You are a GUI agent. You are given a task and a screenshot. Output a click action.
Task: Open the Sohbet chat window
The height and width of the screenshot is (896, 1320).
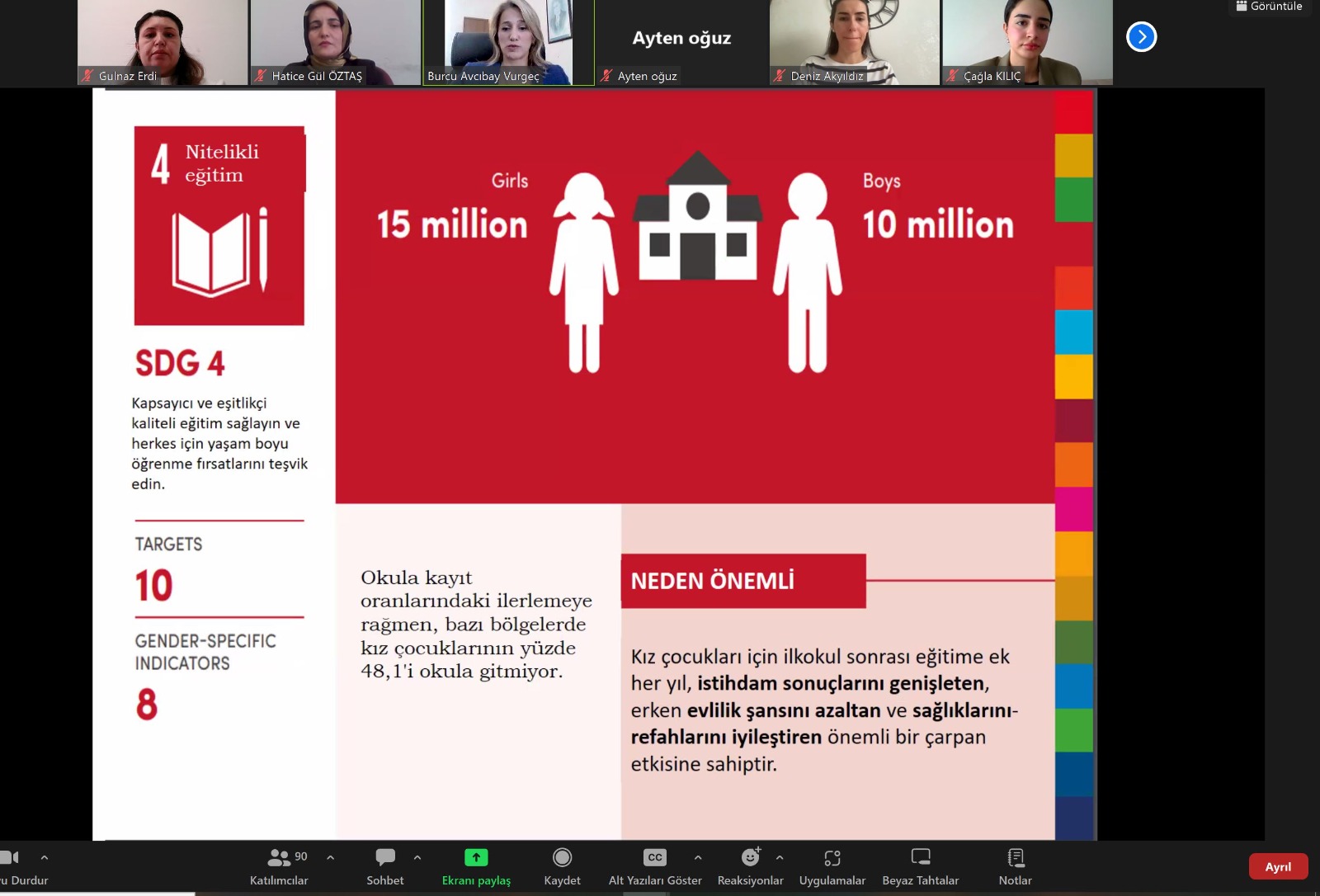384,866
